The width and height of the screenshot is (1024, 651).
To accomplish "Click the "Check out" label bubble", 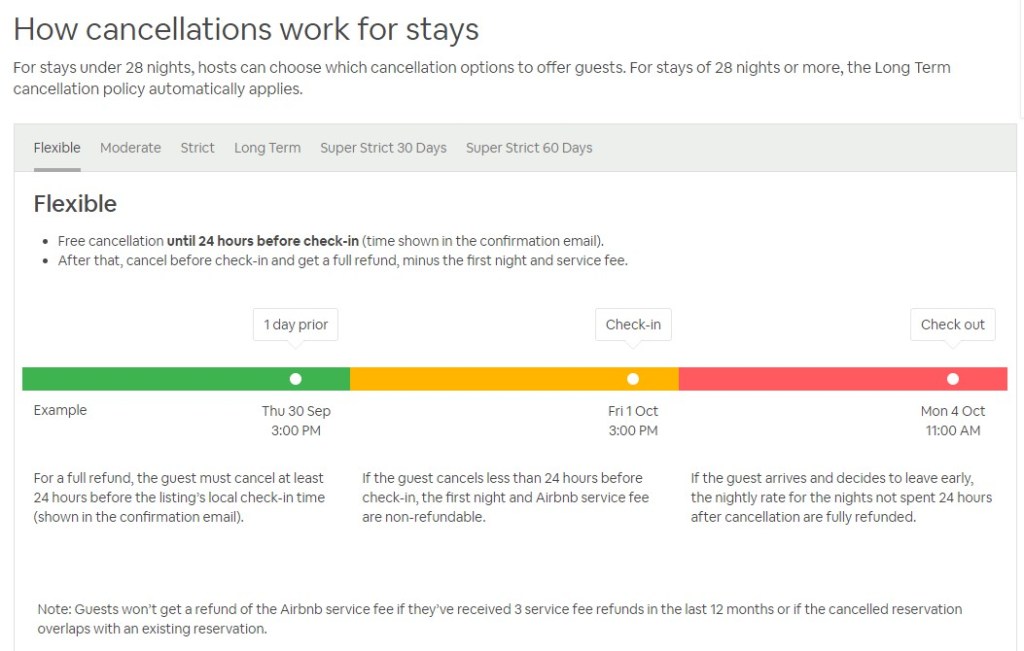I will (952, 324).
